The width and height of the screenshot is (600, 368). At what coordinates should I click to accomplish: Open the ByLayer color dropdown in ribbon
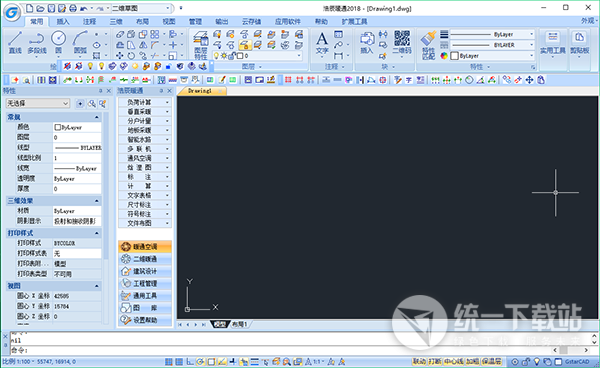point(492,56)
